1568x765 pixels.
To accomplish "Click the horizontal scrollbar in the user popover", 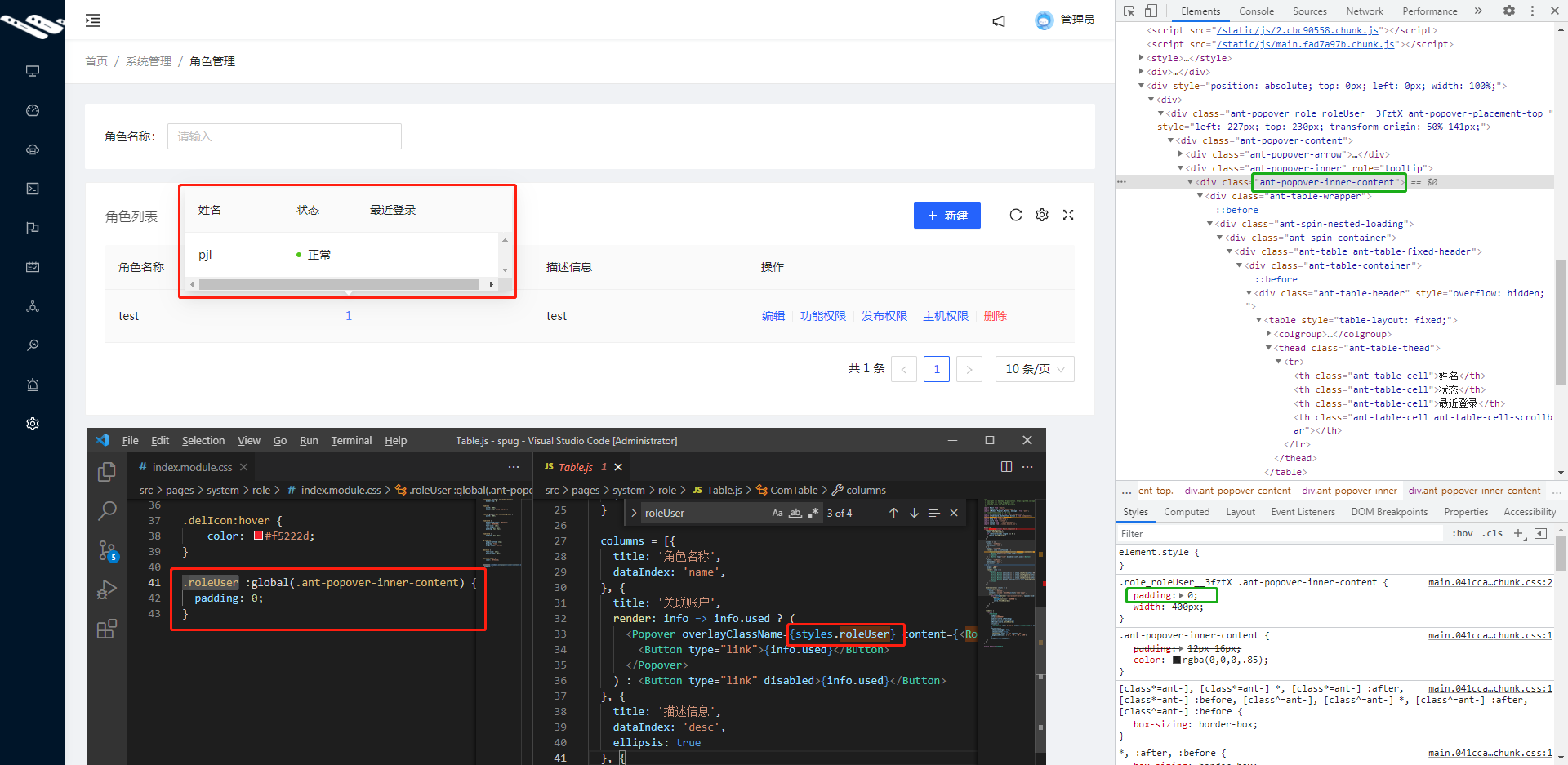I will [x=340, y=284].
